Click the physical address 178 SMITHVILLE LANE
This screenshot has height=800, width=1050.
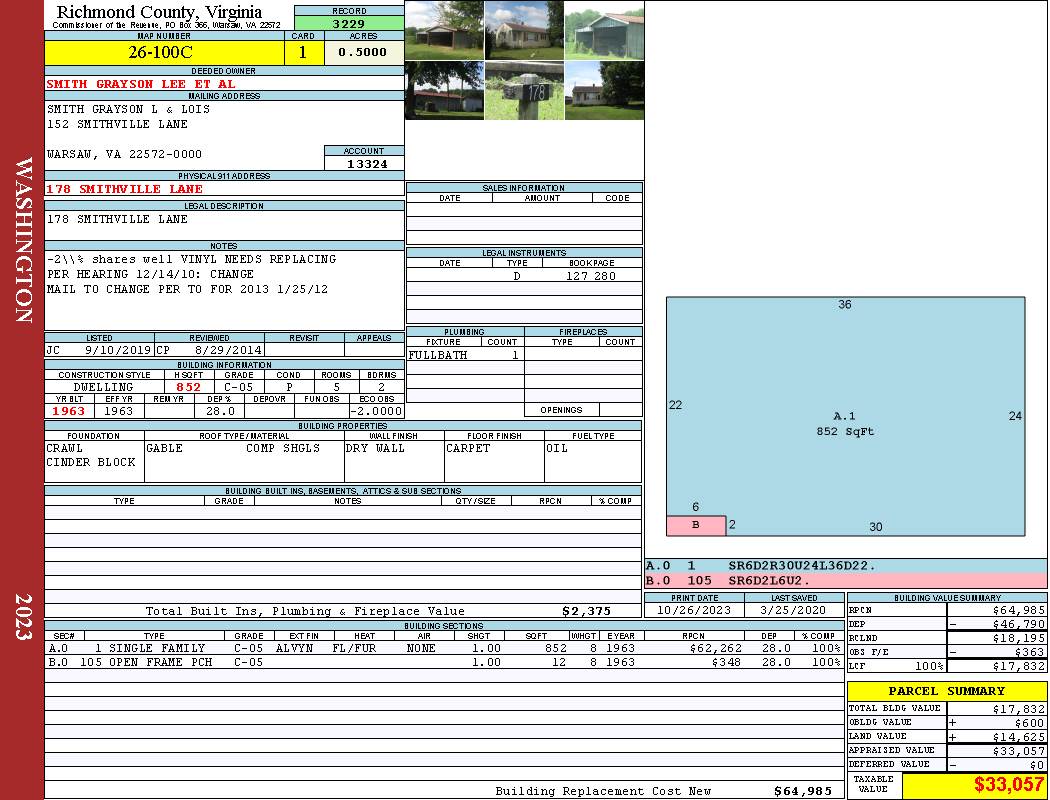coord(125,189)
